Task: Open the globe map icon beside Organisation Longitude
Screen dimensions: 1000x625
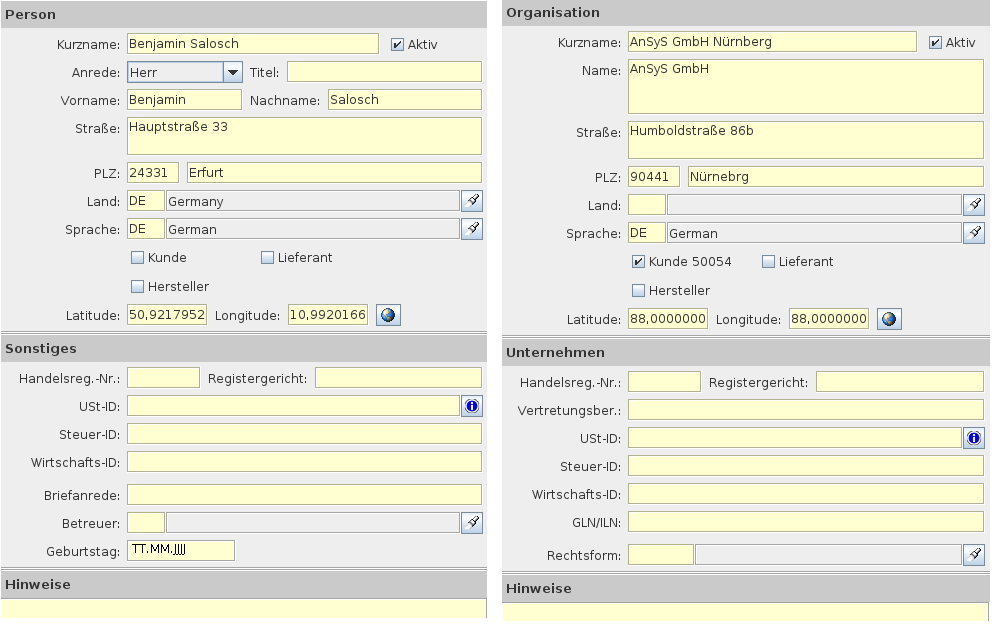Action: [889, 319]
